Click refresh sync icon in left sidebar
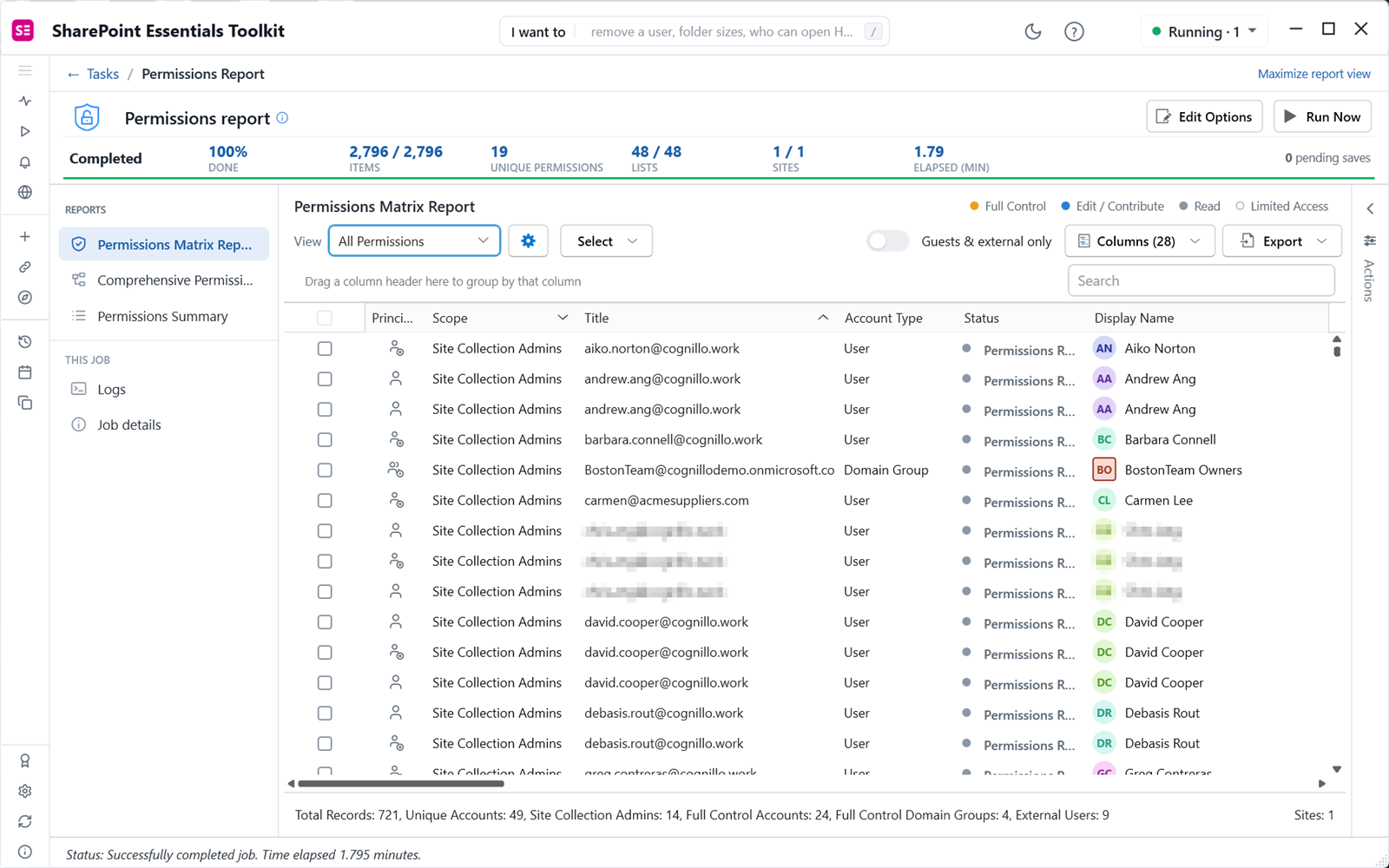 (x=25, y=821)
